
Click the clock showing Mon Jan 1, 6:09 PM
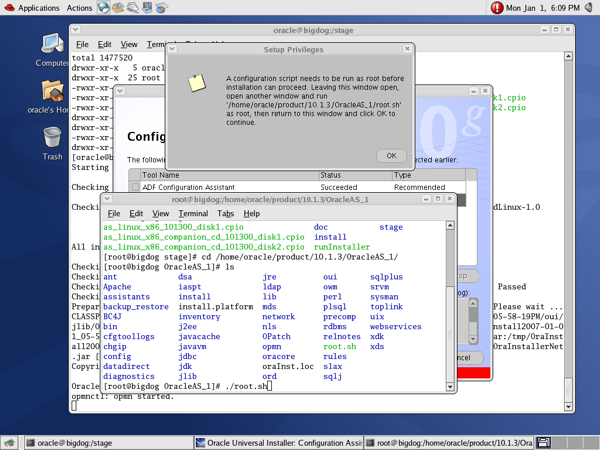543,8
